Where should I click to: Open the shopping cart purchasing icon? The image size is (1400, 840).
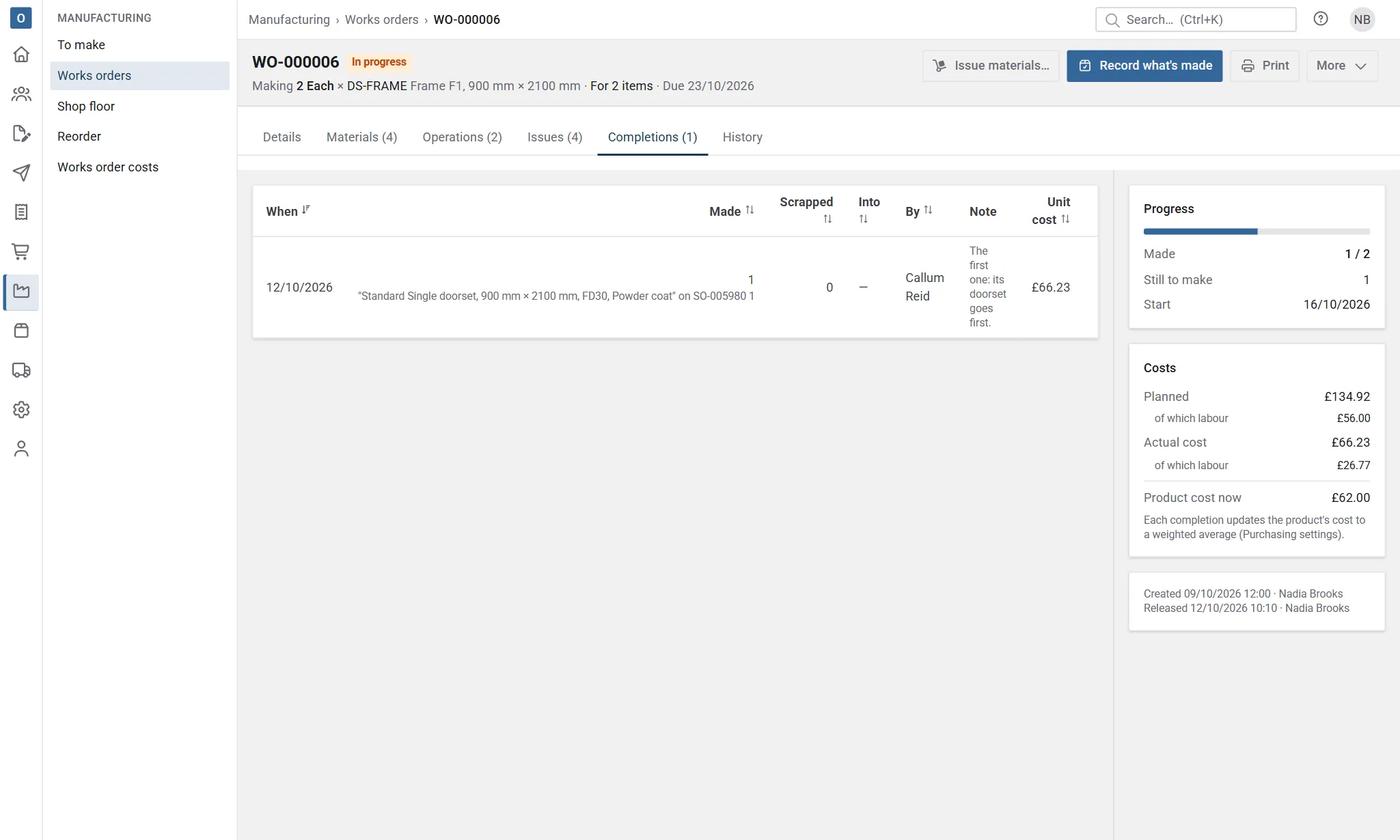pyautogui.click(x=21, y=252)
